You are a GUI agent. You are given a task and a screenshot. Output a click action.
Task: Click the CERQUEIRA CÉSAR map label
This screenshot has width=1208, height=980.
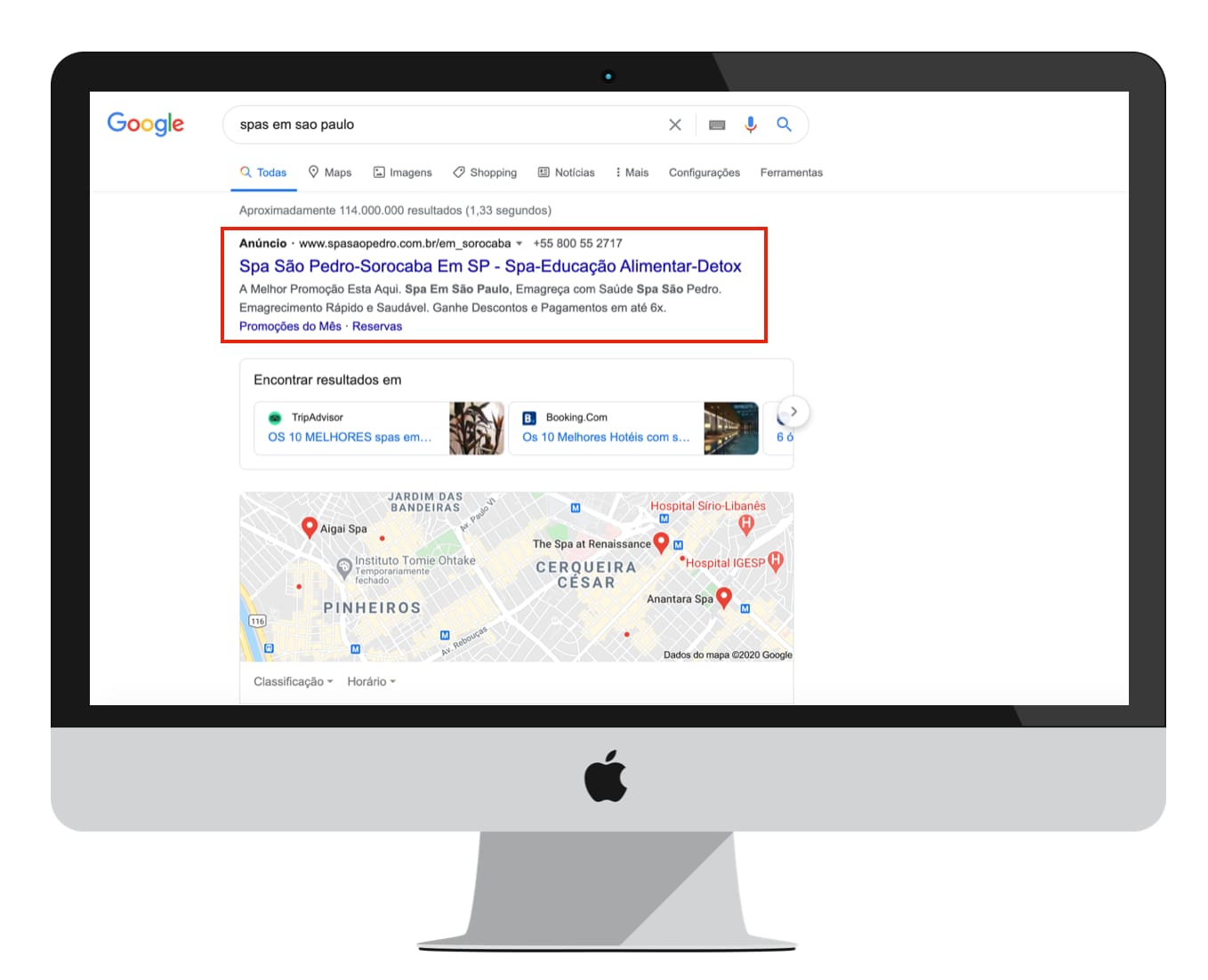[586, 574]
